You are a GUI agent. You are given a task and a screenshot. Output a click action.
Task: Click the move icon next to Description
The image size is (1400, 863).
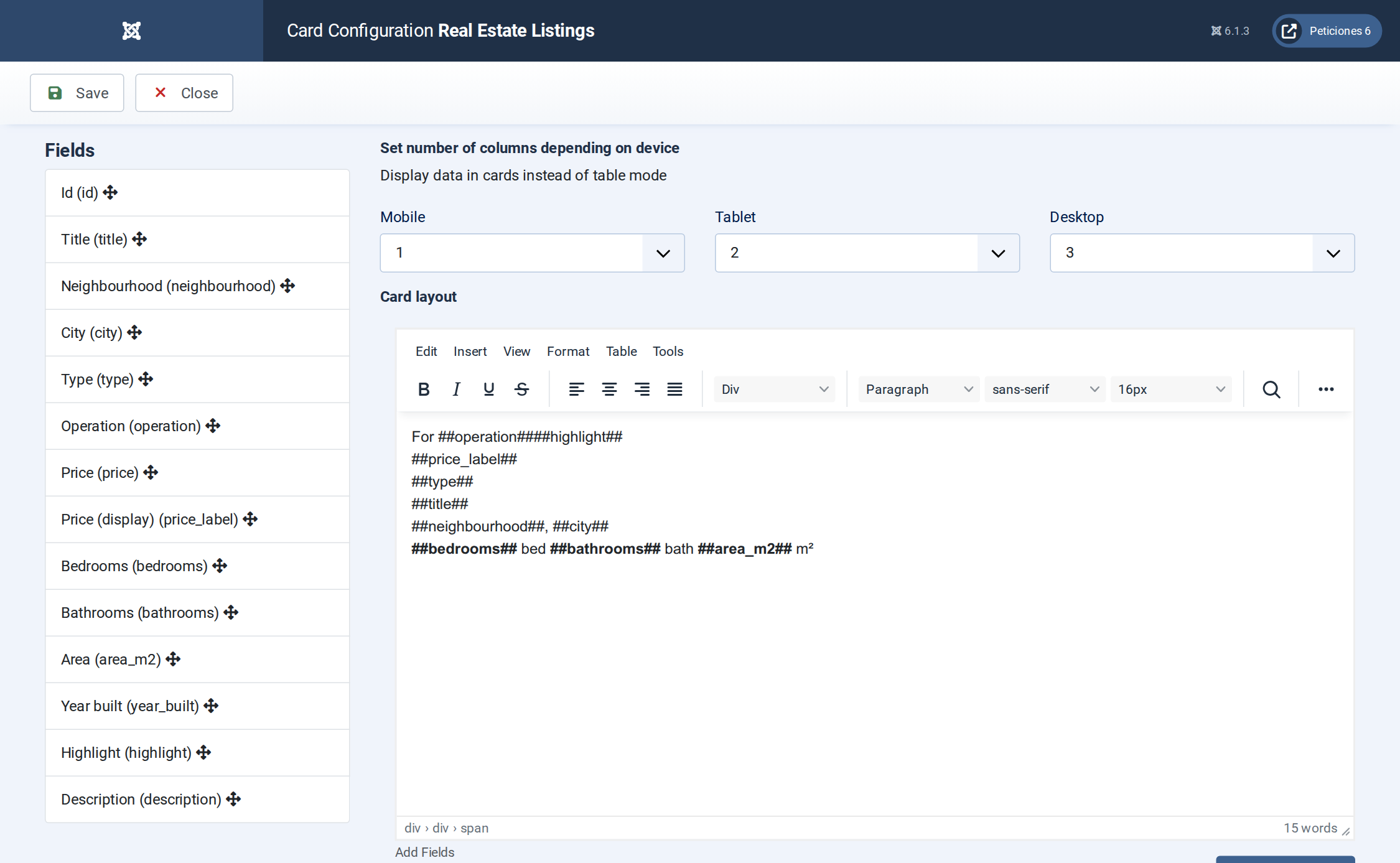(233, 799)
